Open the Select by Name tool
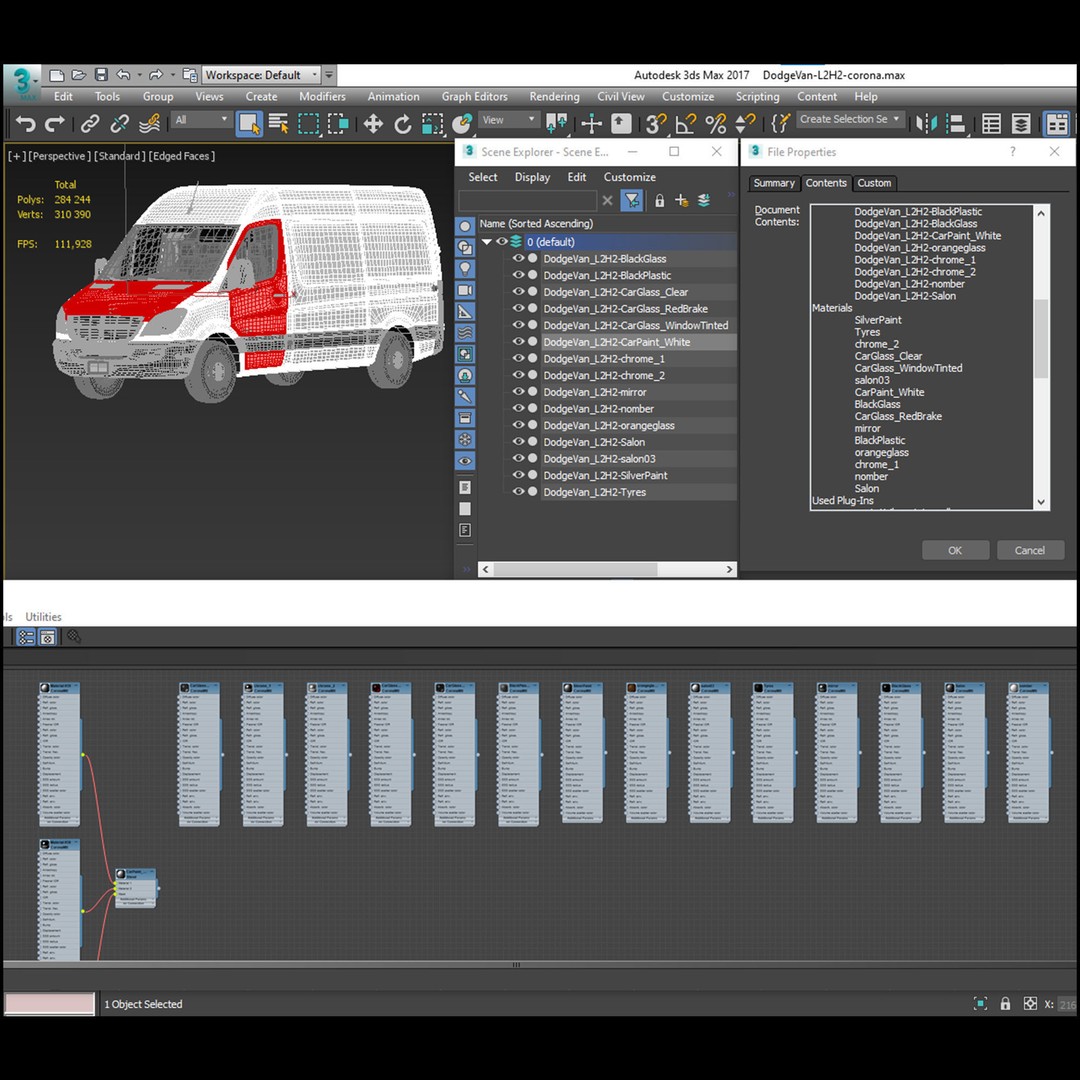1080x1080 pixels. pyautogui.click(x=278, y=124)
